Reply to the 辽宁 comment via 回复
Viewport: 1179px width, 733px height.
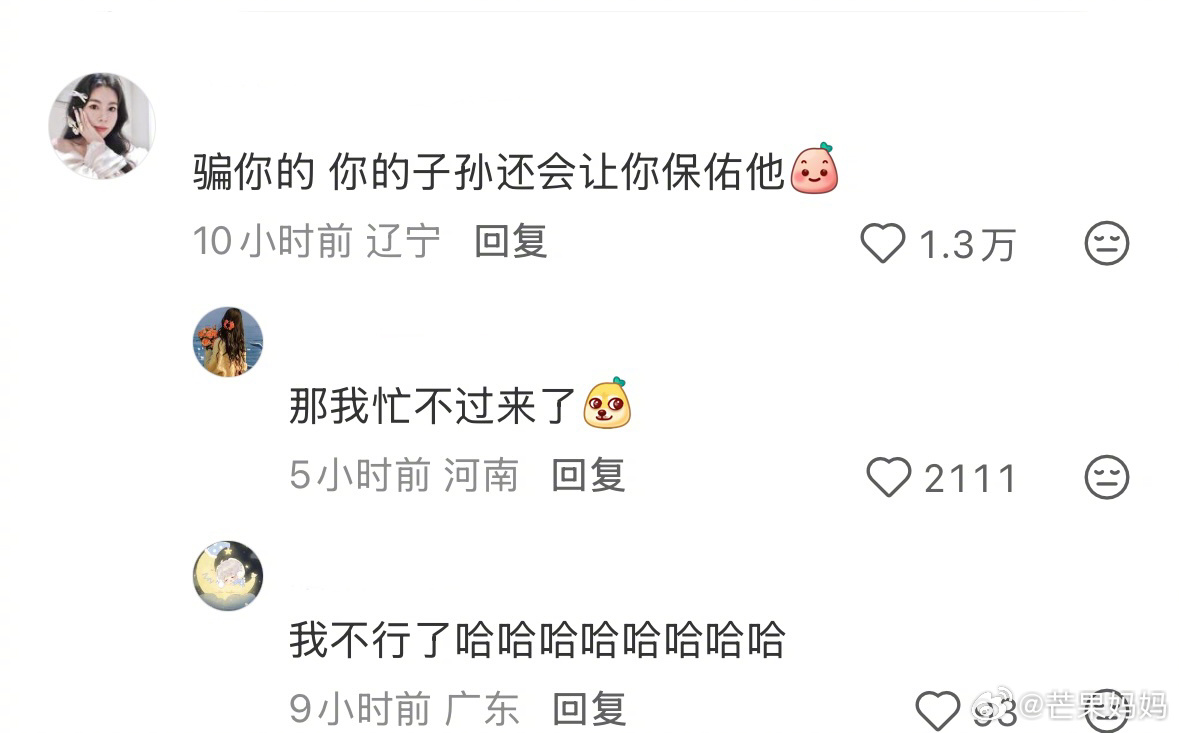(511, 242)
